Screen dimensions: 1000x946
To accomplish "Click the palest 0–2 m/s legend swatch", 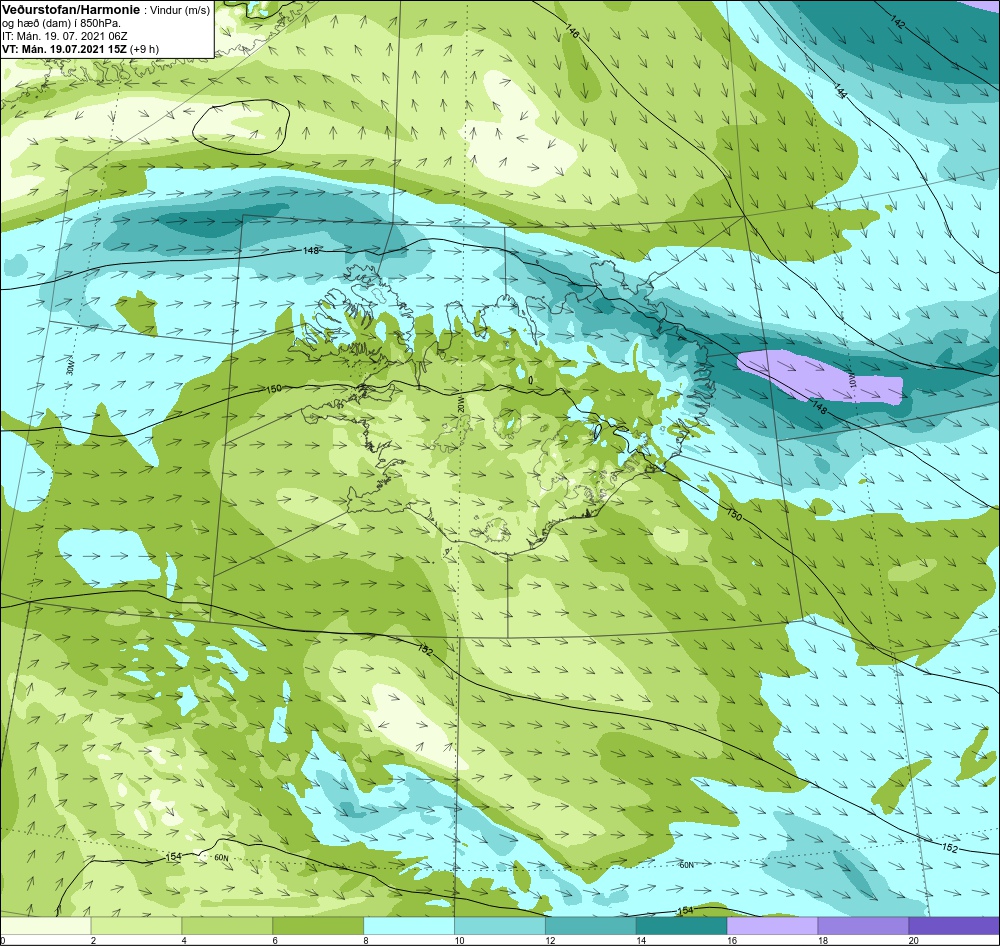I will pyautogui.click(x=45, y=924).
